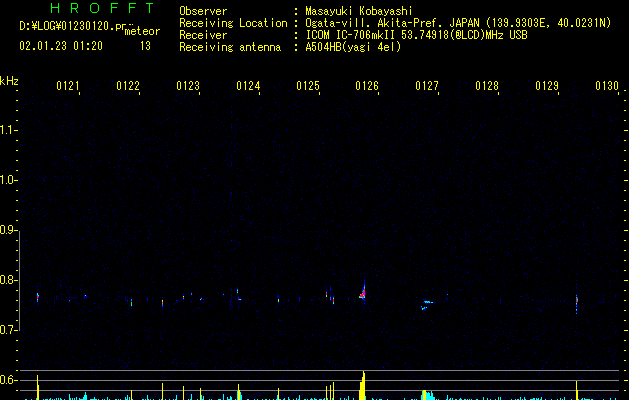Image resolution: width=629 pixels, height=400 pixels.
Task: Click the 1.0 kHz frequency label
Action: (x=8, y=180)
